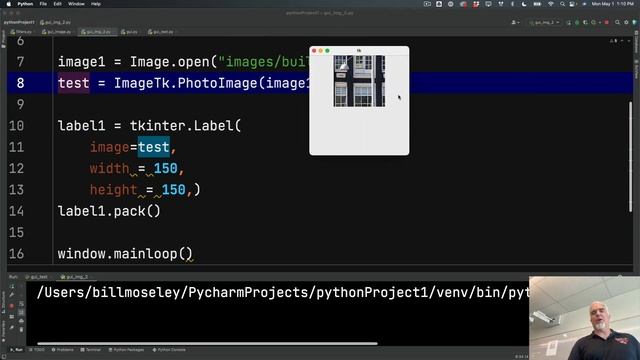The image size is (640, 360).
Task: Open the Python Packages tool window
Action: pyautogui.click(x=126, y=350)
